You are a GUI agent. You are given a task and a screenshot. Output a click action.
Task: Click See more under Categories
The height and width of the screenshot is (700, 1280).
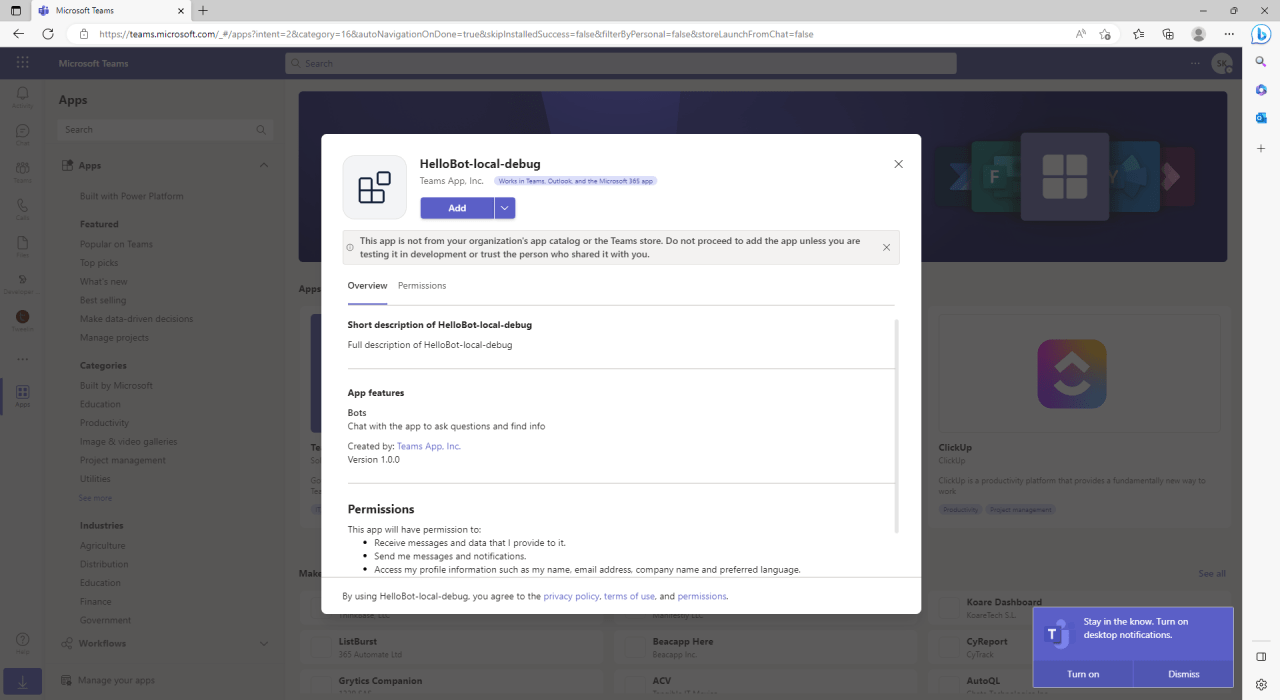(95, 497)
